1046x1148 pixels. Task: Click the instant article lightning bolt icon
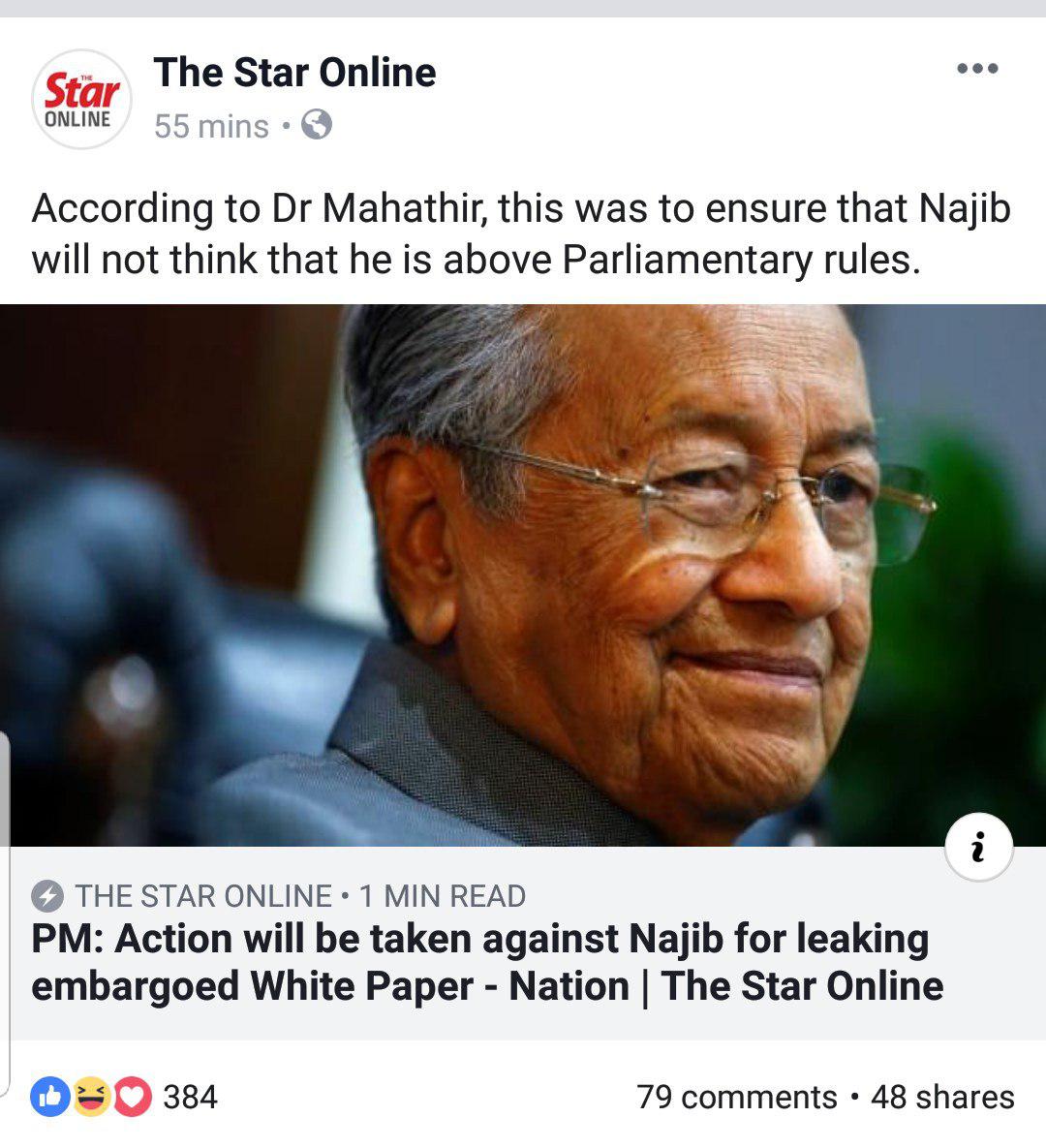47,896
